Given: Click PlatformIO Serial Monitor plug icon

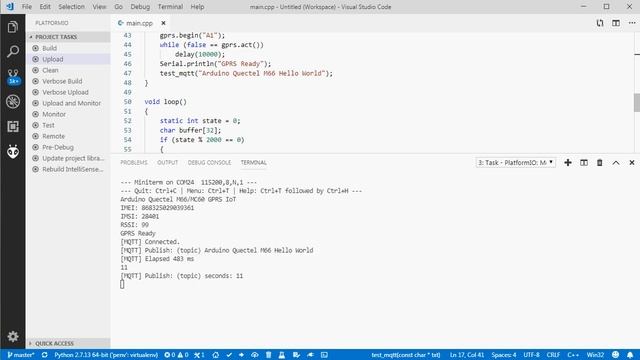Looking at the screenshot, I should 310,355.
